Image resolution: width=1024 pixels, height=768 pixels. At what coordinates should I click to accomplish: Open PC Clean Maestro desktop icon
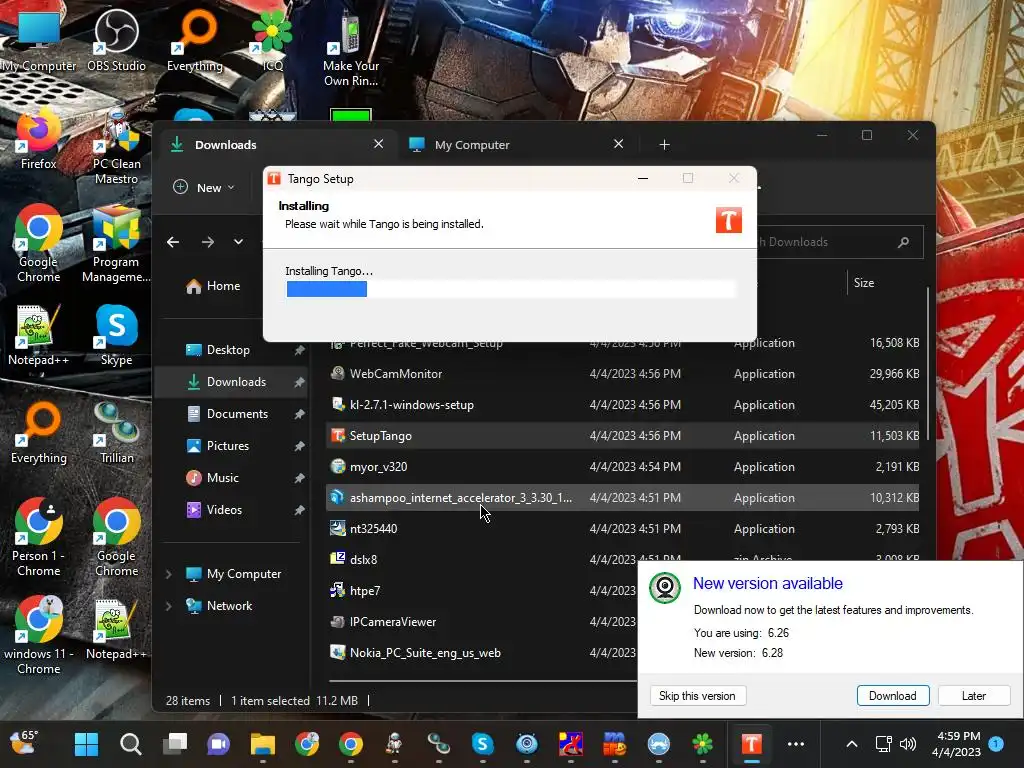click(x=116, y=146)
